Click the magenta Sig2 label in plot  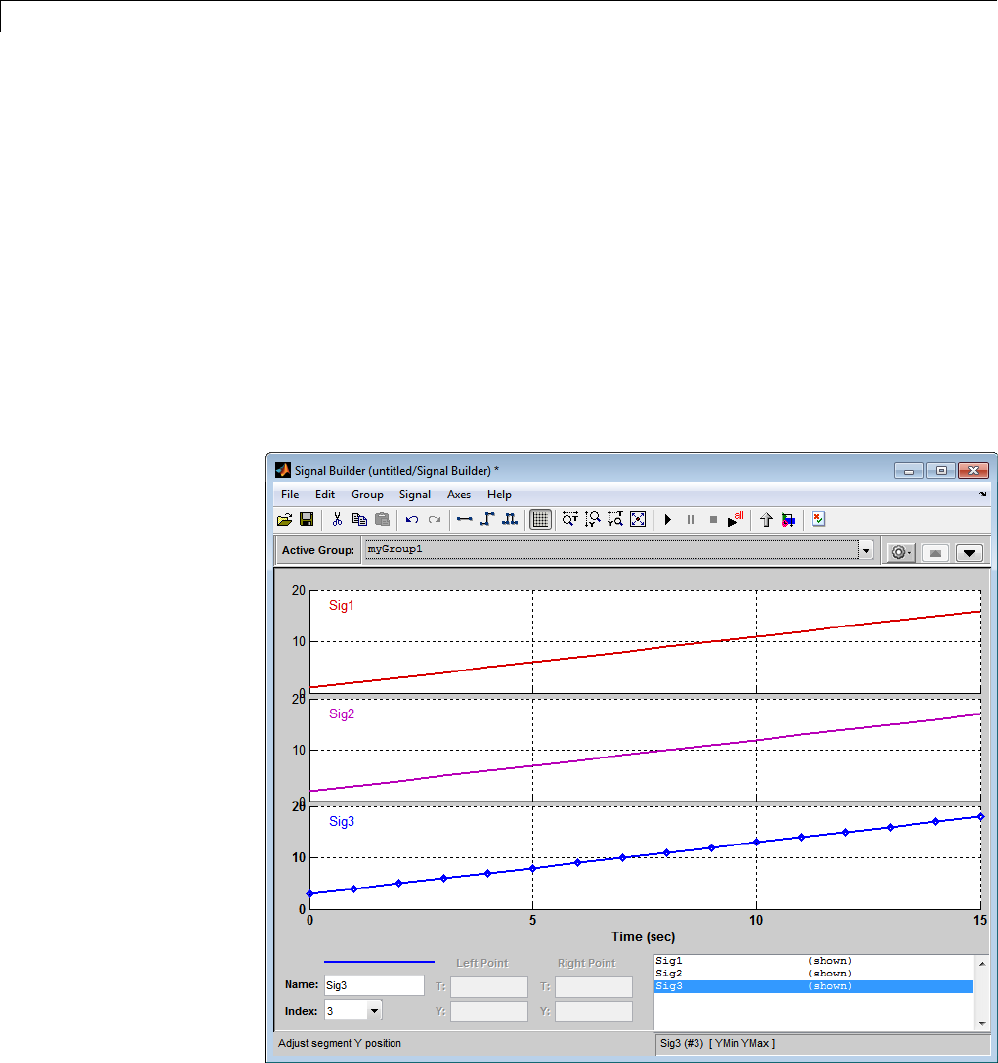(x=341, y=714)
